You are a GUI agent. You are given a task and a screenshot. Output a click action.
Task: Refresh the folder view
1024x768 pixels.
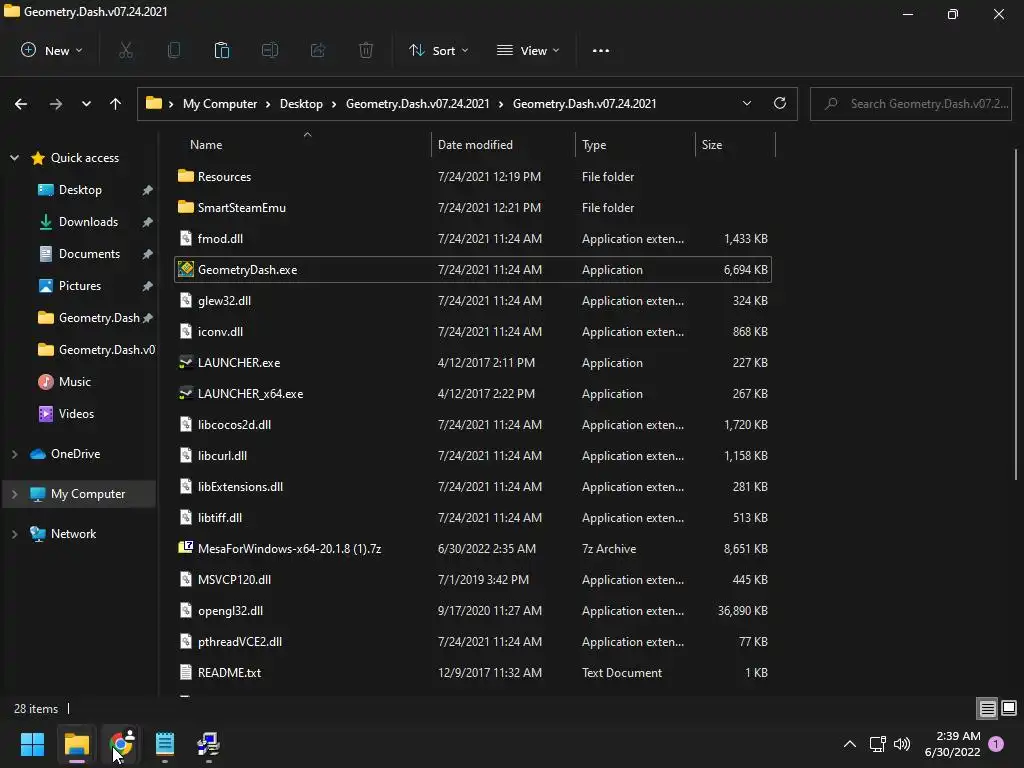(780, 103)
